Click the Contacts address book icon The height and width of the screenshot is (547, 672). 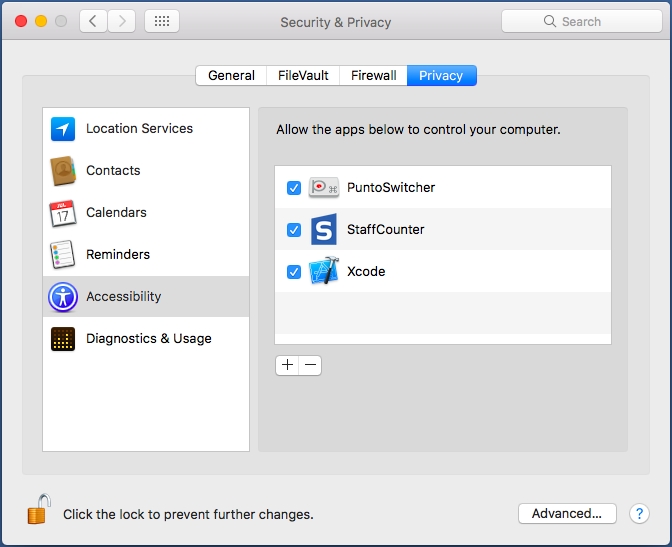click(63, 171)
